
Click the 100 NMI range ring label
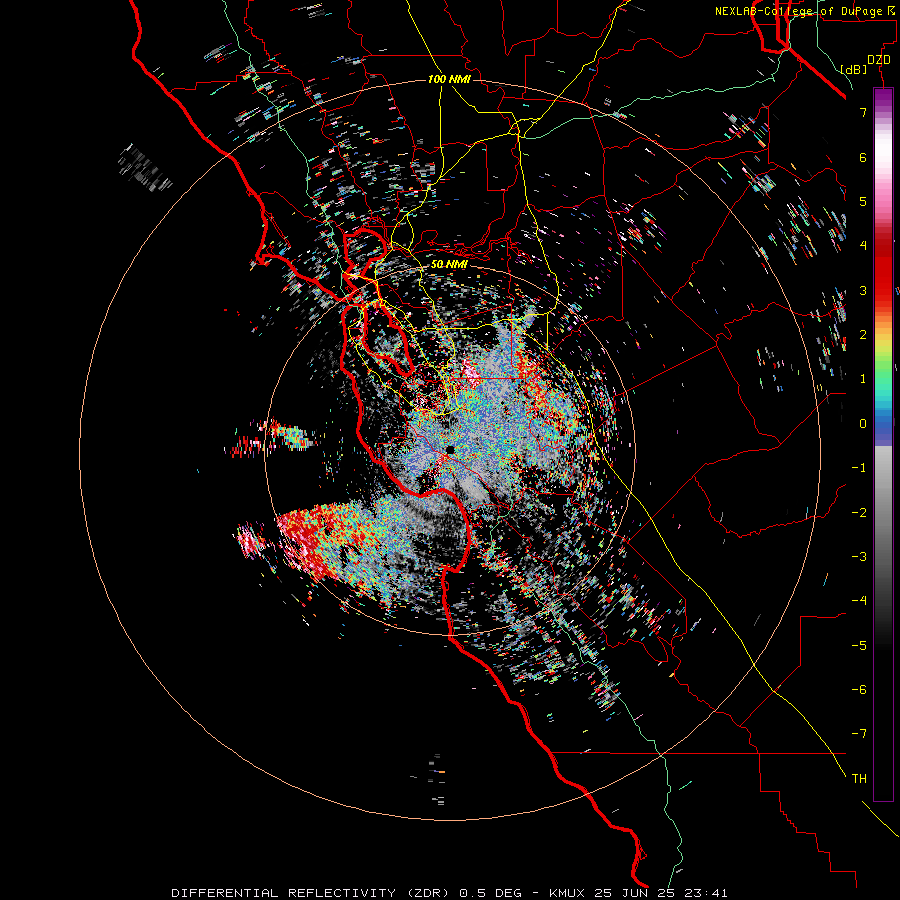point(449,79)
